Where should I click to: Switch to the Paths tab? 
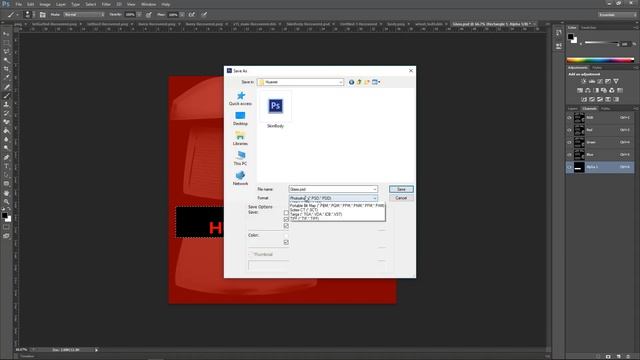(605, 109)
